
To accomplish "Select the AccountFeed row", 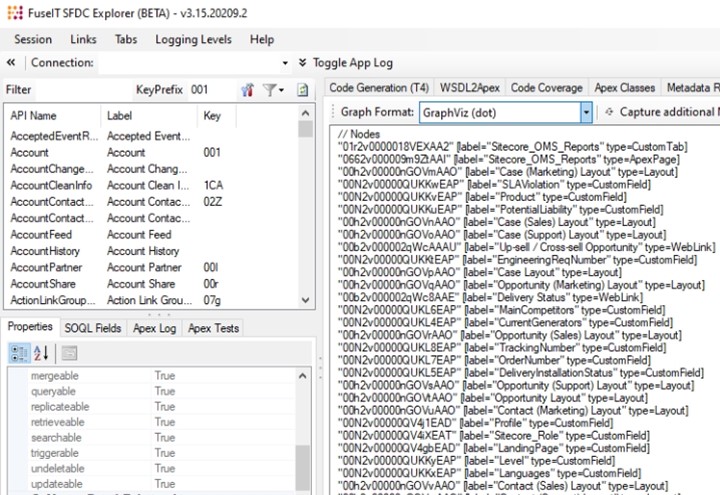I will click(152, 235).
